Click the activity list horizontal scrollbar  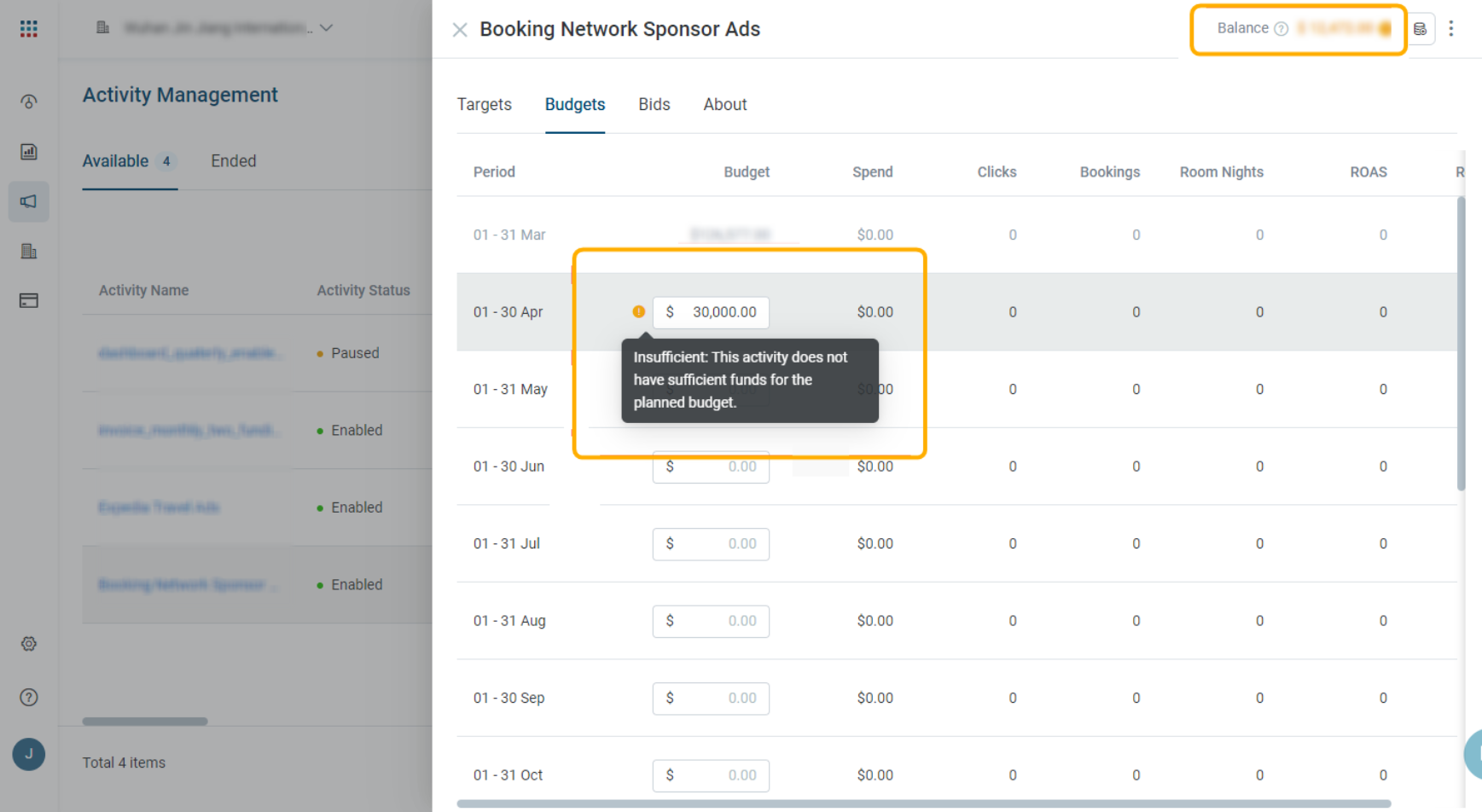tap(145, 722)
